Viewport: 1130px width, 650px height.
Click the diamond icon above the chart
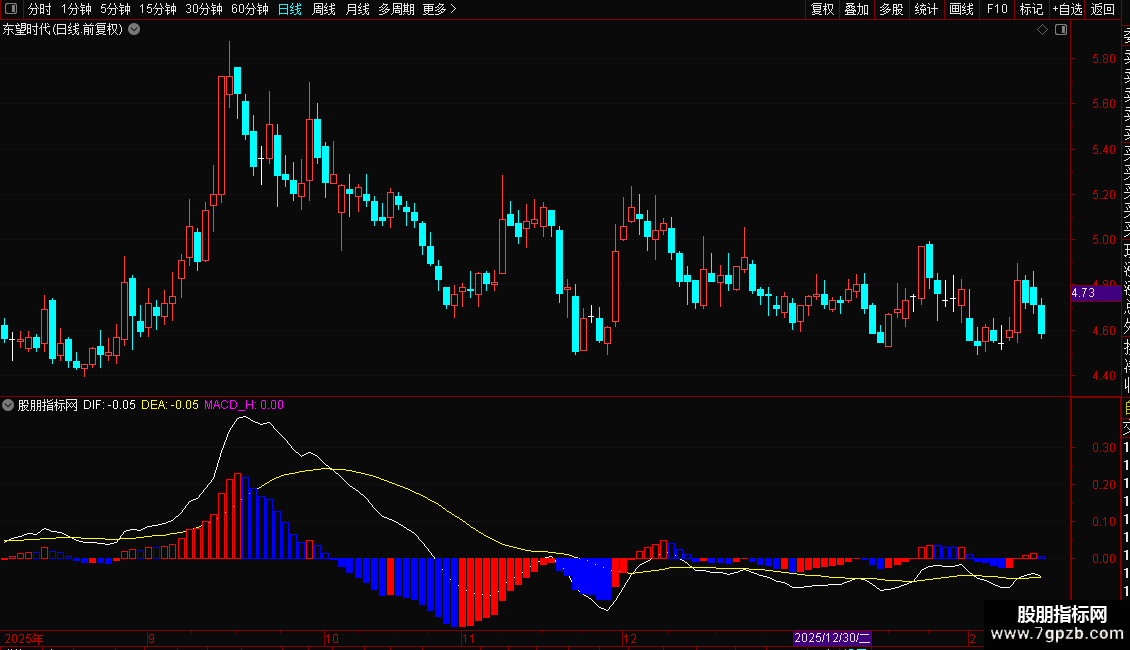pyautogui.click(x=1042, y=30)
